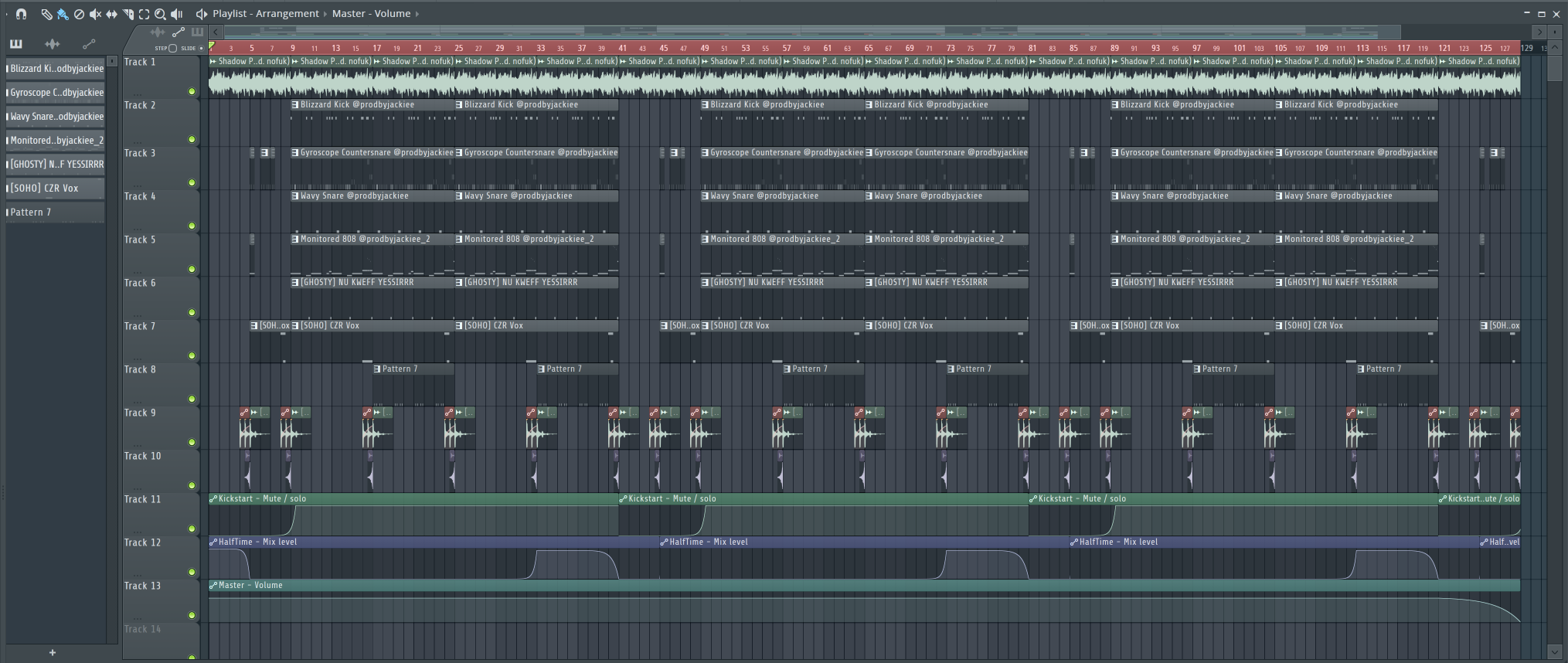1568x663 pixels.
Task: Add a new pattern with the plus button
Action: pos(53,653)
